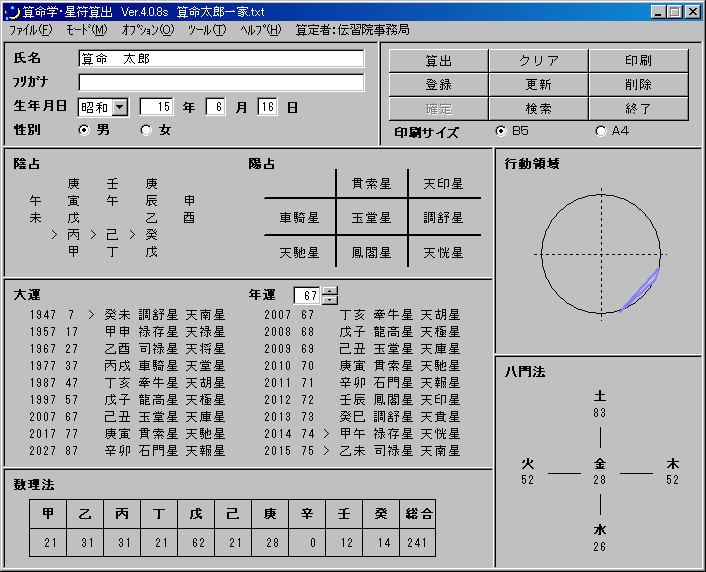Click the 天印星 cell in 陽占 chart

[x=444, y=184]
